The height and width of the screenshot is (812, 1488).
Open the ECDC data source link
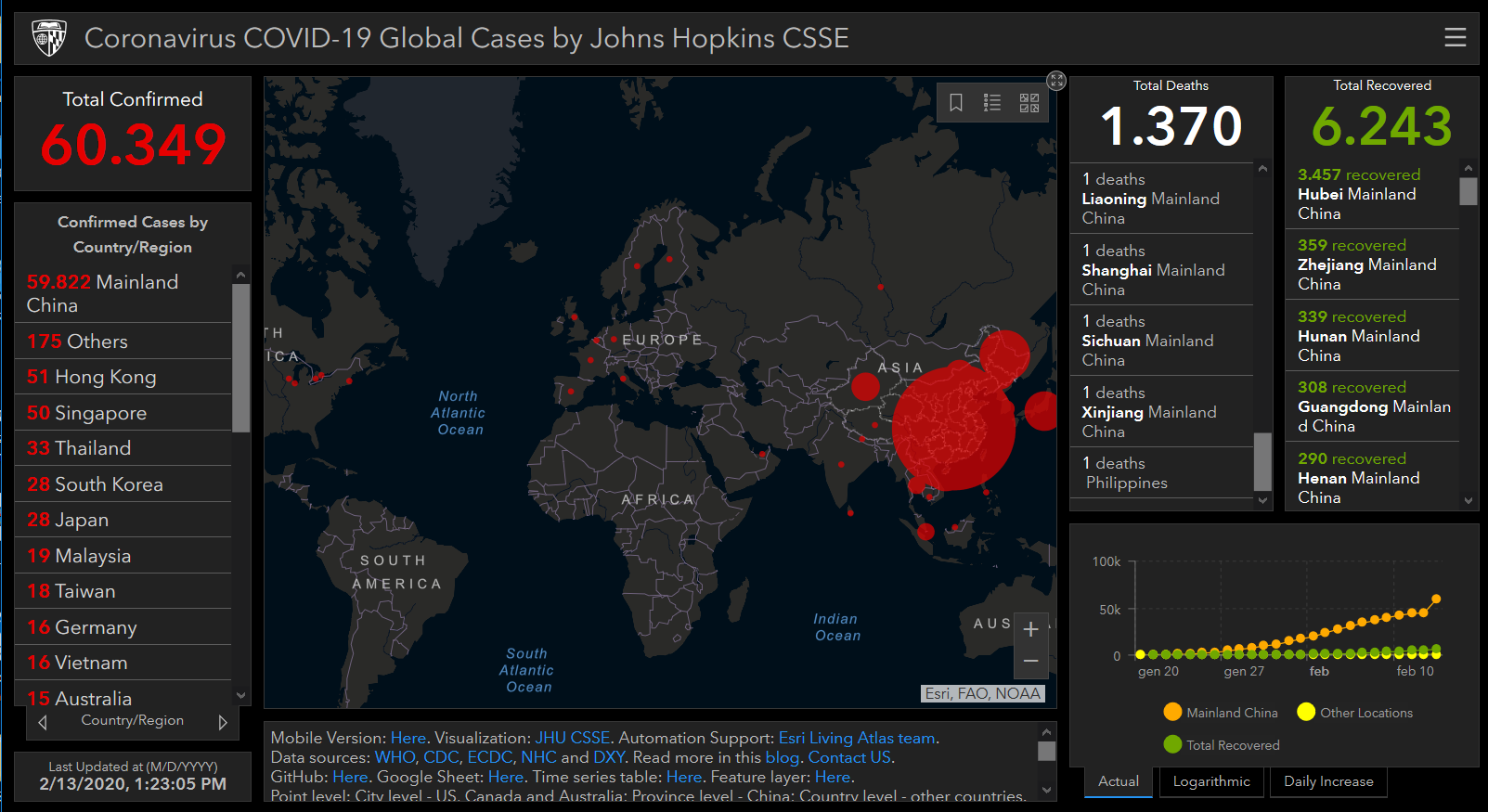point(489,757)
